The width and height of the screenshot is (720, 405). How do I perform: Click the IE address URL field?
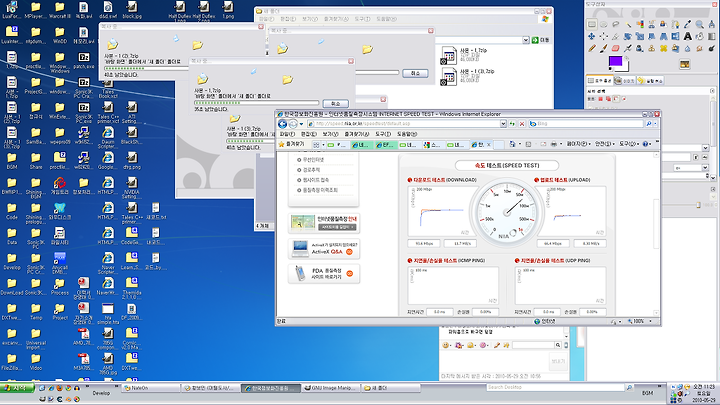[x=404, y=124]
